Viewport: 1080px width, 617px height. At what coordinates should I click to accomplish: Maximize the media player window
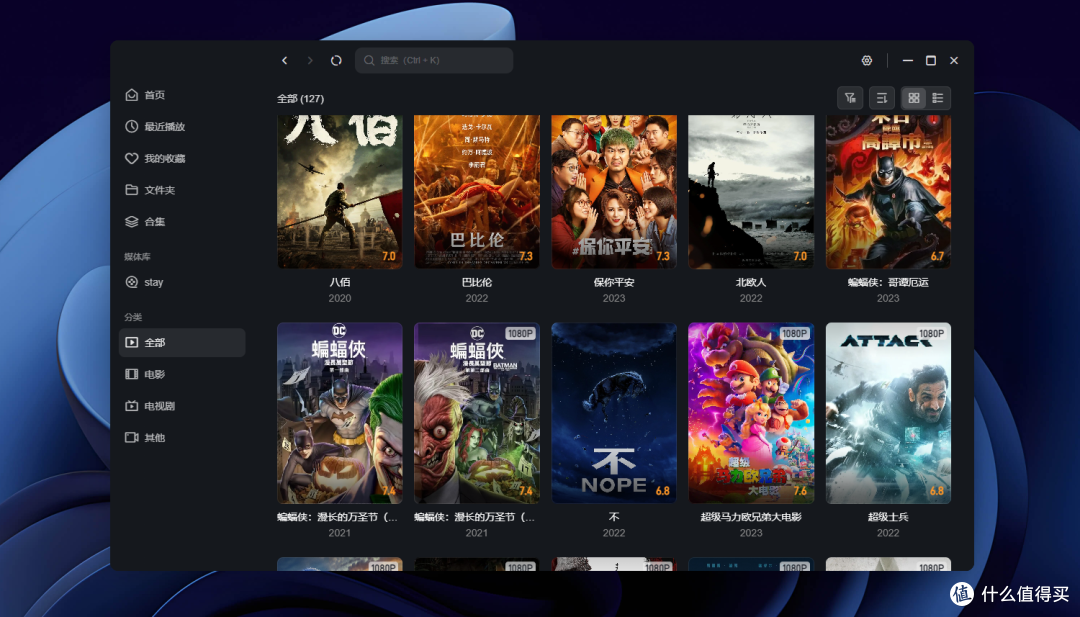coord(931,61)
